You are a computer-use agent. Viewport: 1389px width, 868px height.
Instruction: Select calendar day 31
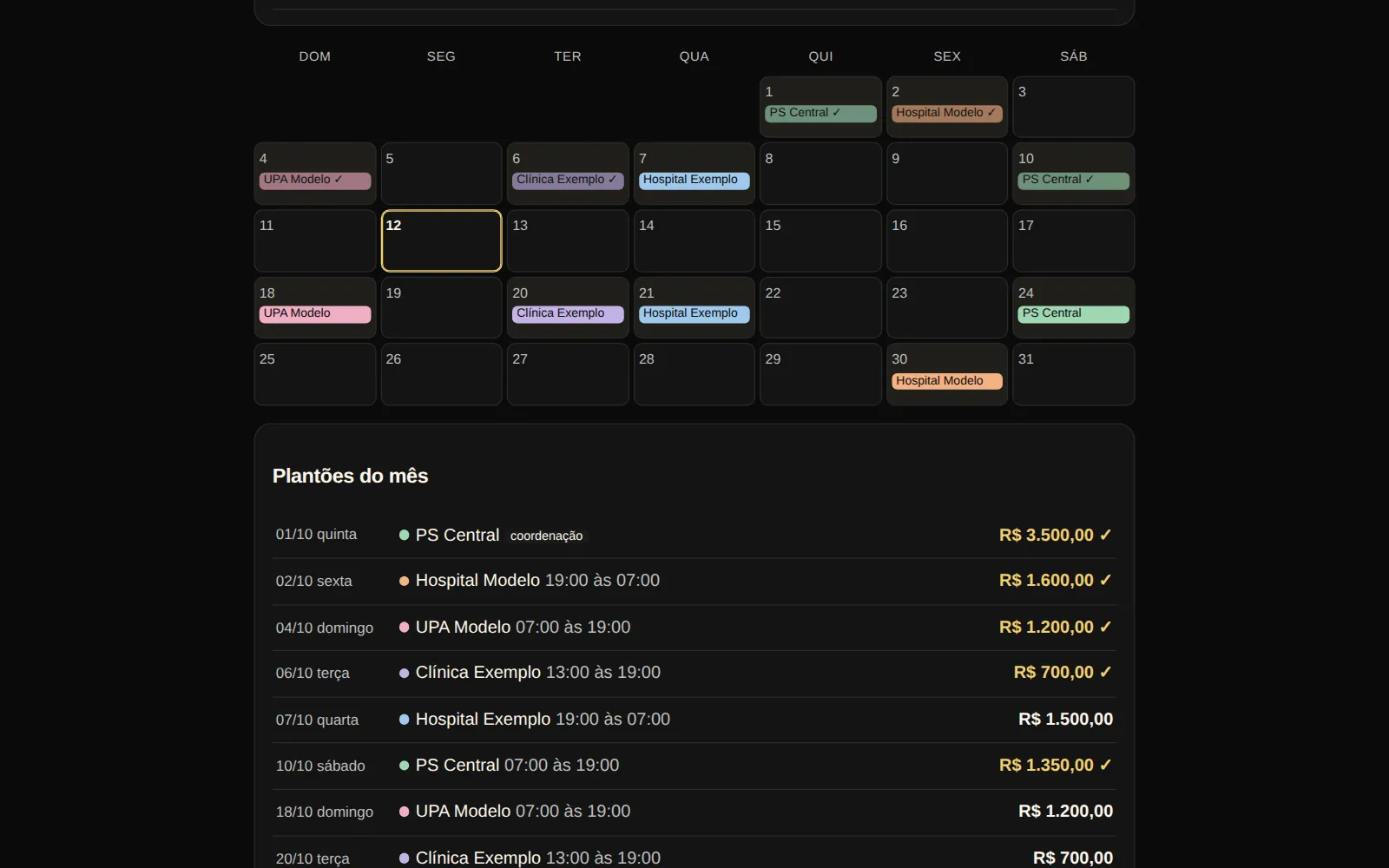(1074, 374)
